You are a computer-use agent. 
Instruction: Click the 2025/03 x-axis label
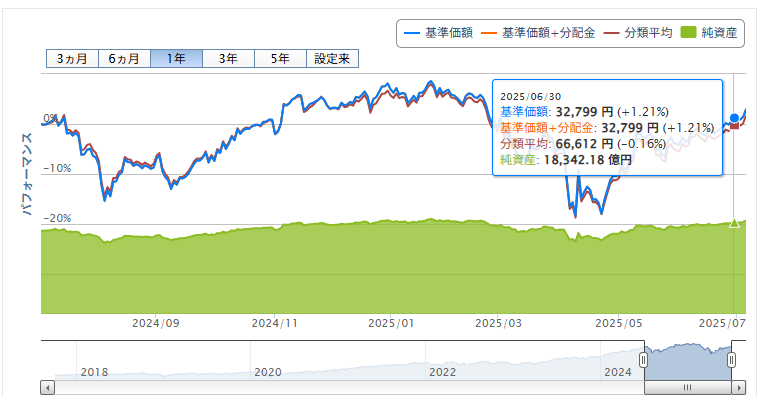(x=498, y=323)
